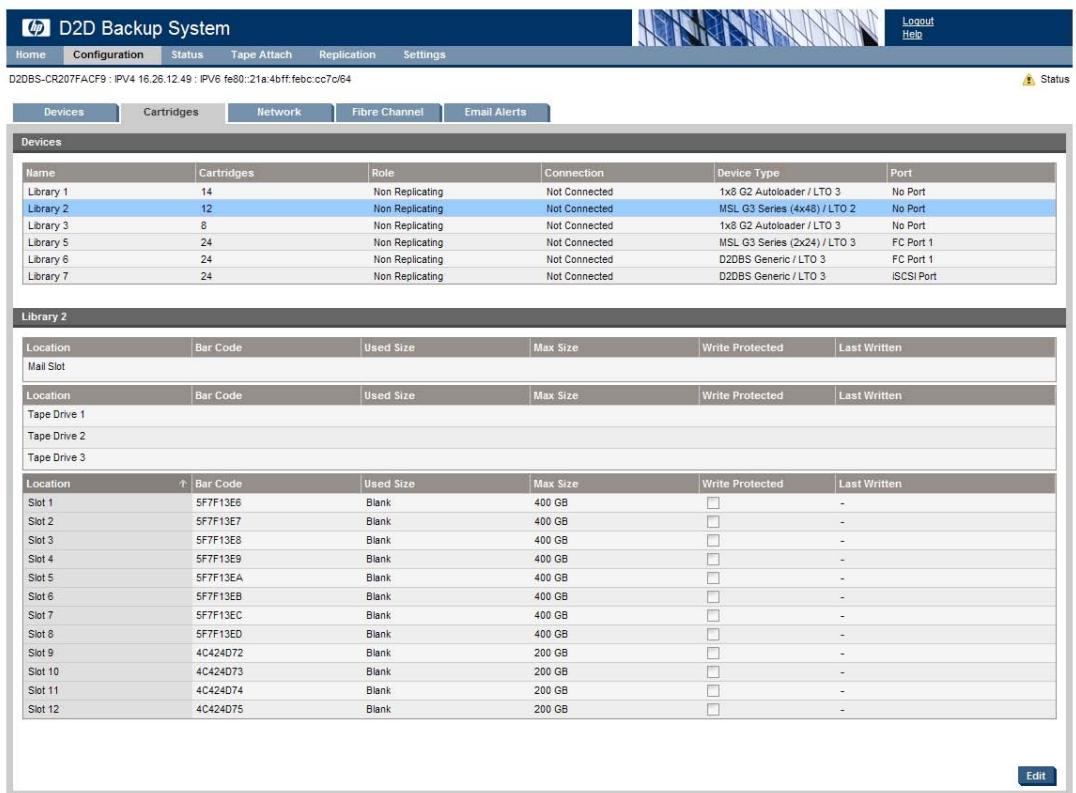Toggle Write Protected checkbox for Slot 6
The height and width of the screenshot is (793, 1076).
713,597
